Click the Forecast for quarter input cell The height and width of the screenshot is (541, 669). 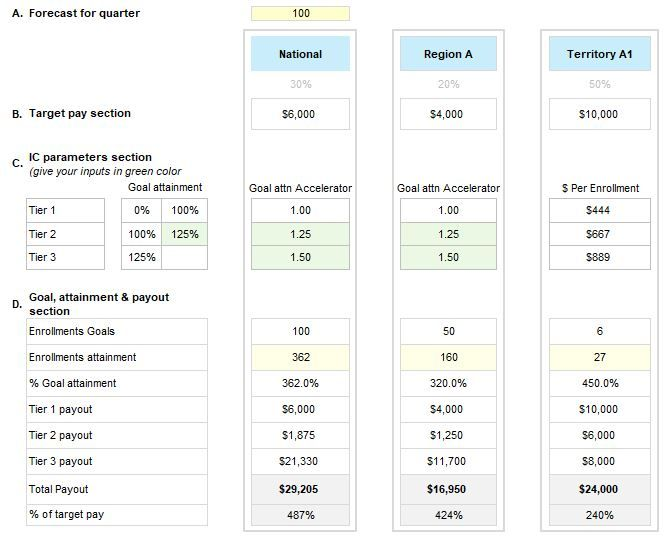point(300,14)
